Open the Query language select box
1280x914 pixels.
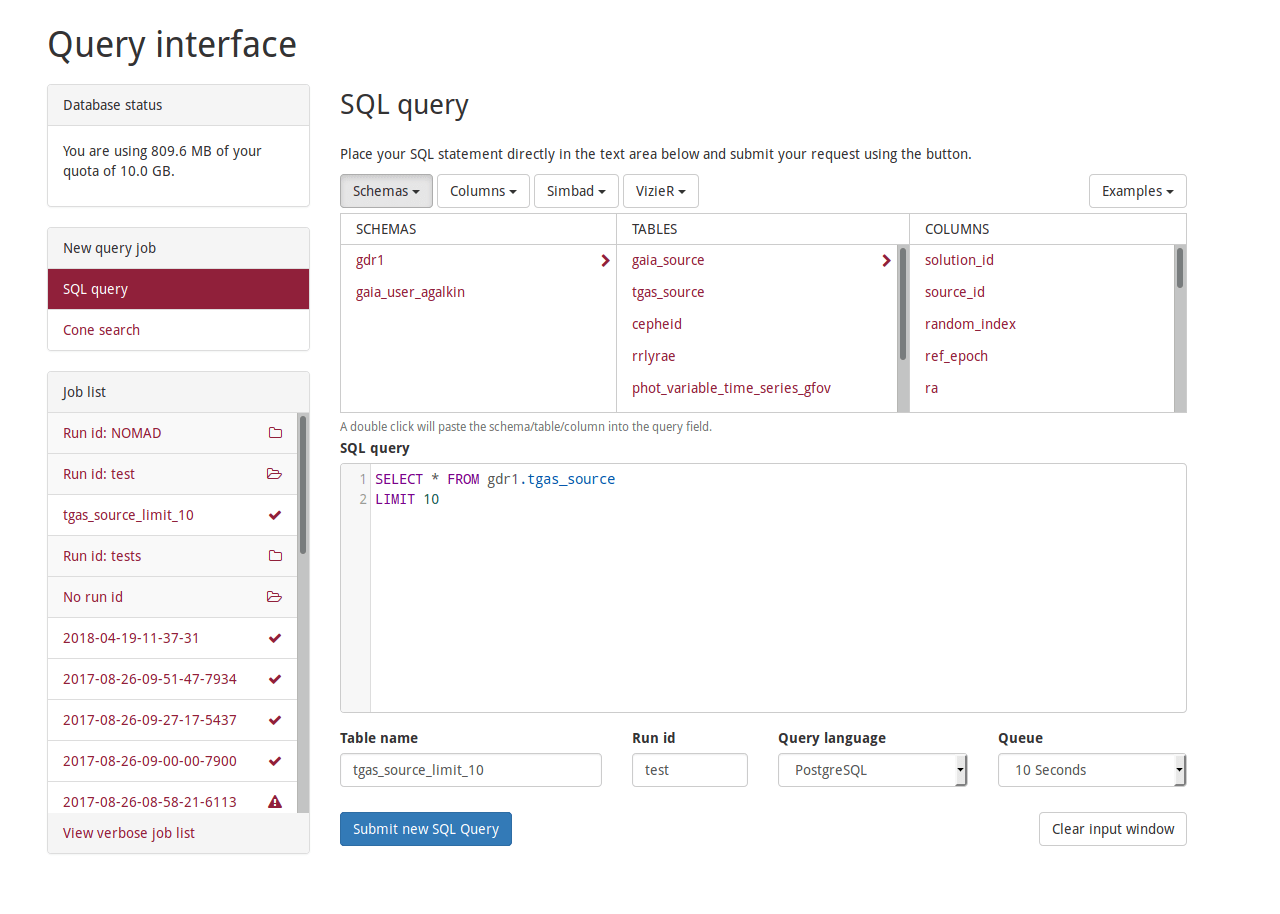tap(872, 770)
